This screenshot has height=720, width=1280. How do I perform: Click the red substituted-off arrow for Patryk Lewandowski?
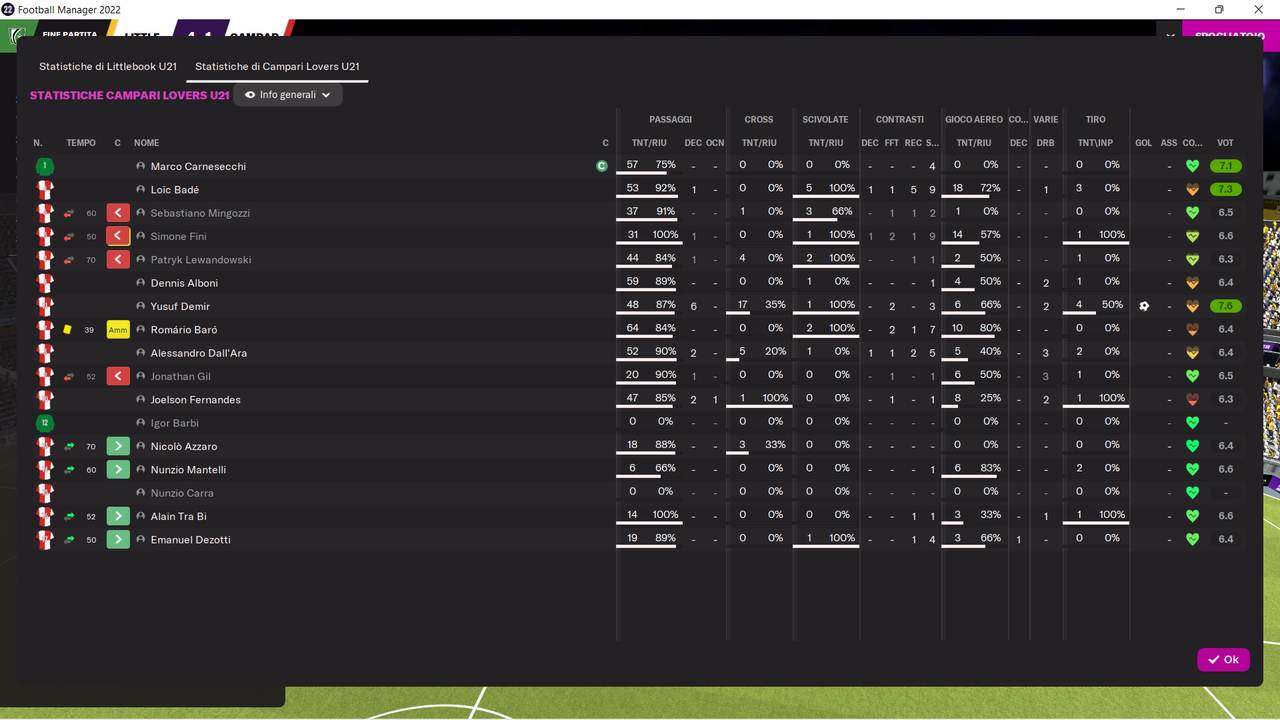point(118,260)
